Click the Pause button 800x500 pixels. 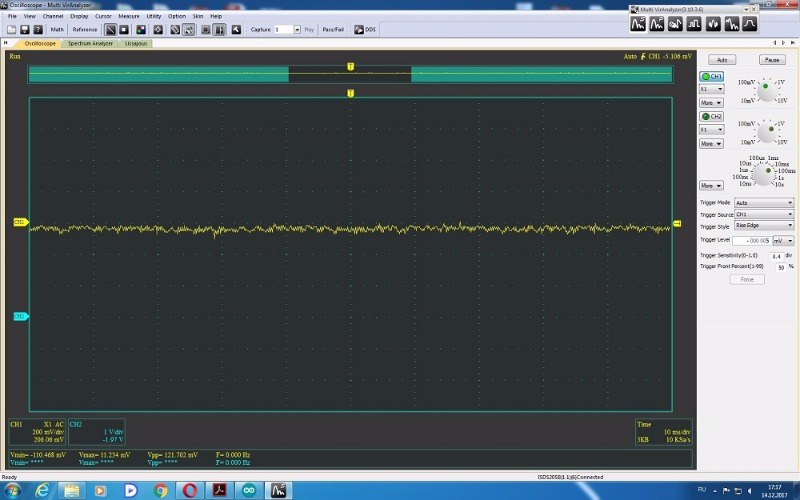coord(772,60)
